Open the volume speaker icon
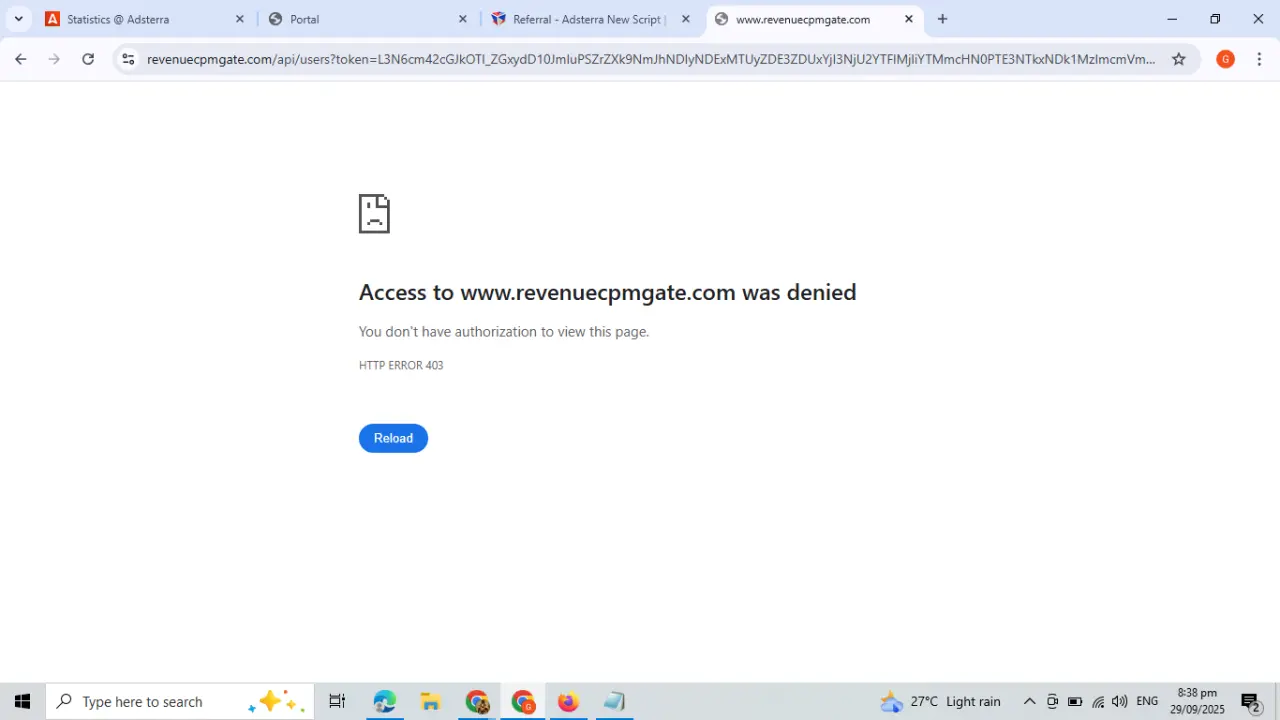The image size is (1280, 720). click(x=1120, y=701)
